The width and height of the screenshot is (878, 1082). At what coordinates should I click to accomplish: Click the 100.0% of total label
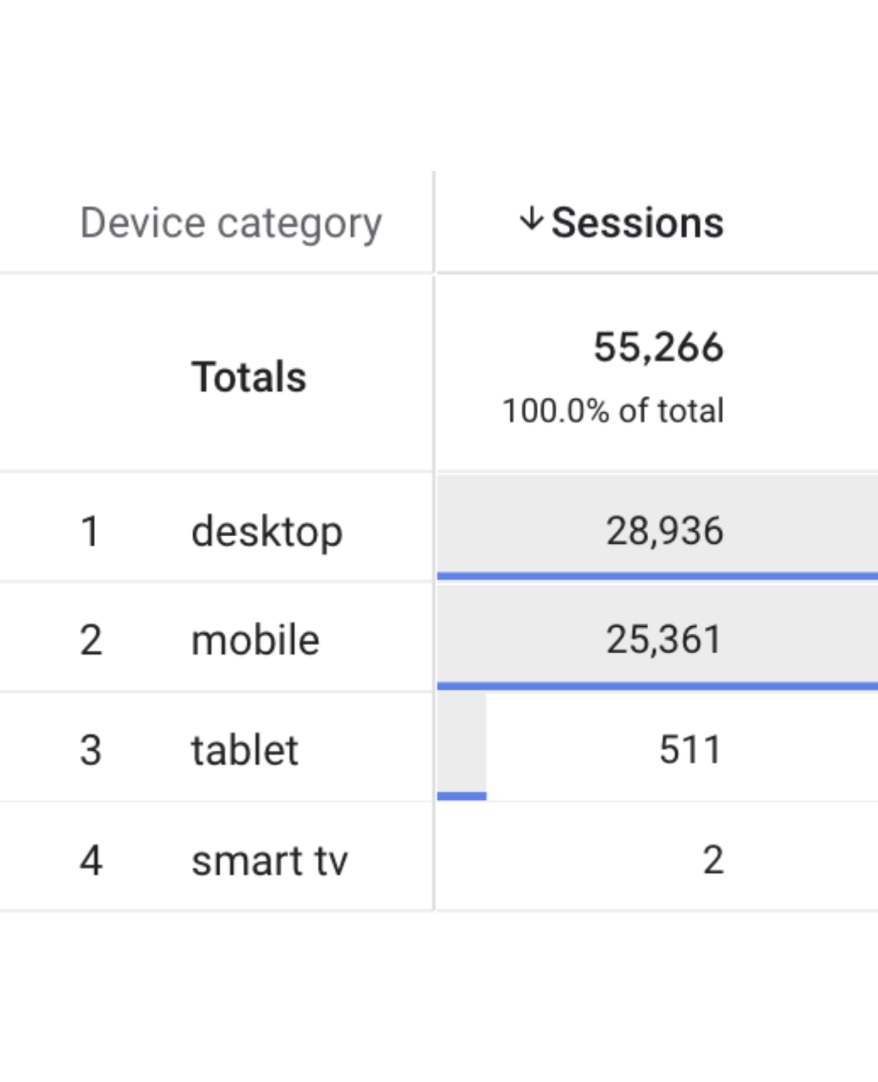(x=615, y=409)
